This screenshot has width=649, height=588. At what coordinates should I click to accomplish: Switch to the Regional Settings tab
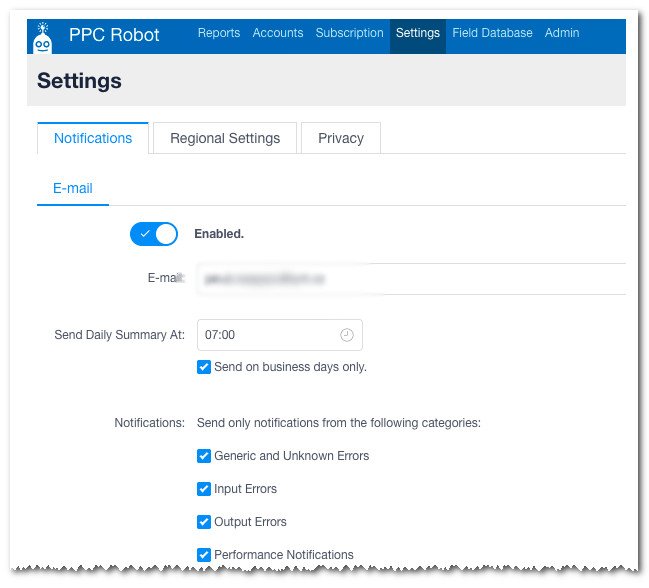225,138
